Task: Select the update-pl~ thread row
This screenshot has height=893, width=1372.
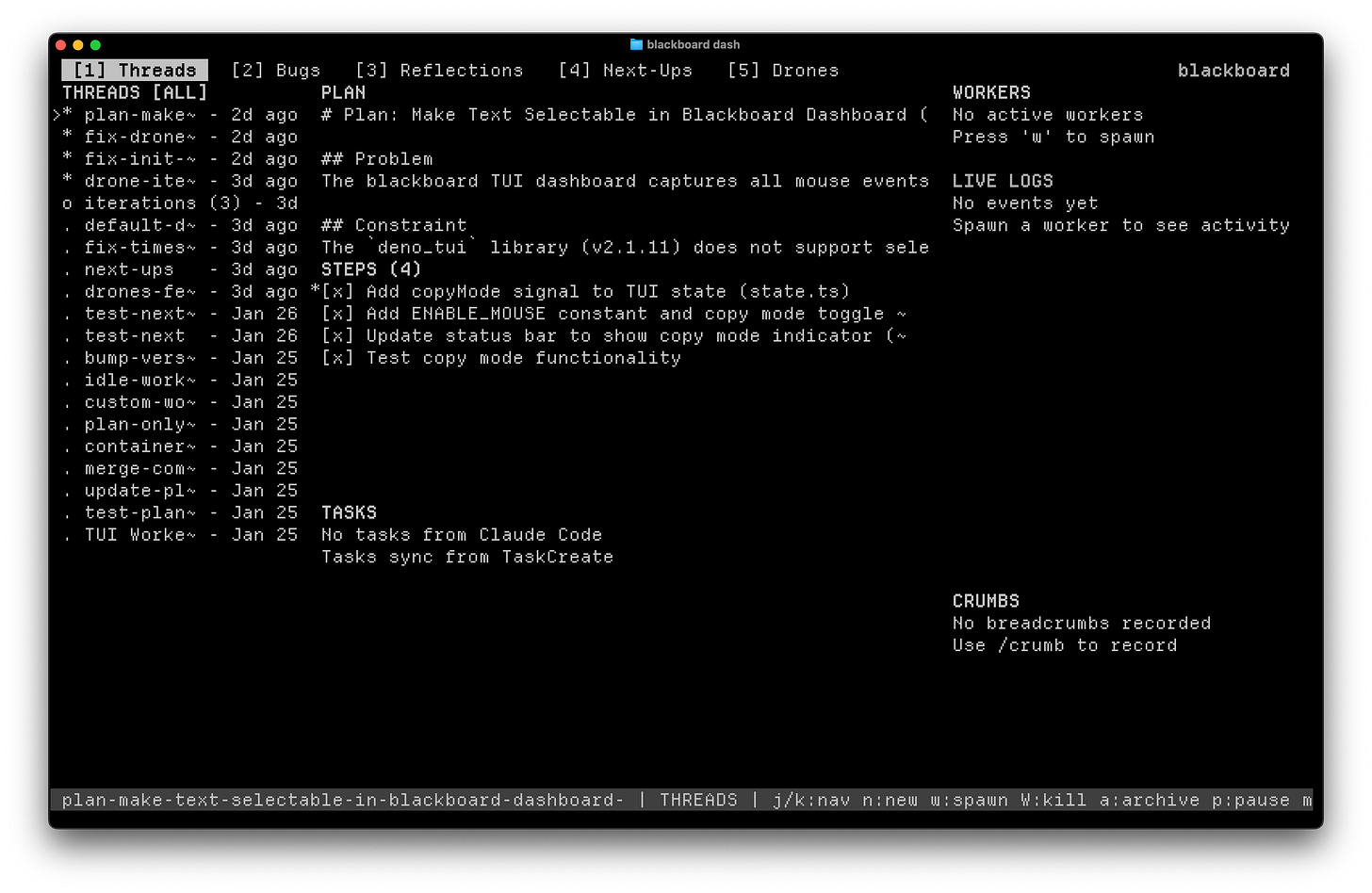Action: [x=180, y=491]
